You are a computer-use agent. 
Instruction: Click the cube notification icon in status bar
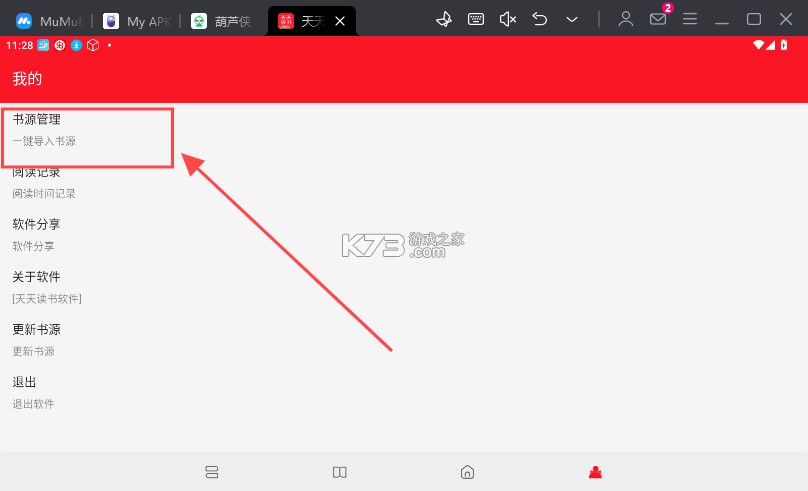(x=93, y=45)
